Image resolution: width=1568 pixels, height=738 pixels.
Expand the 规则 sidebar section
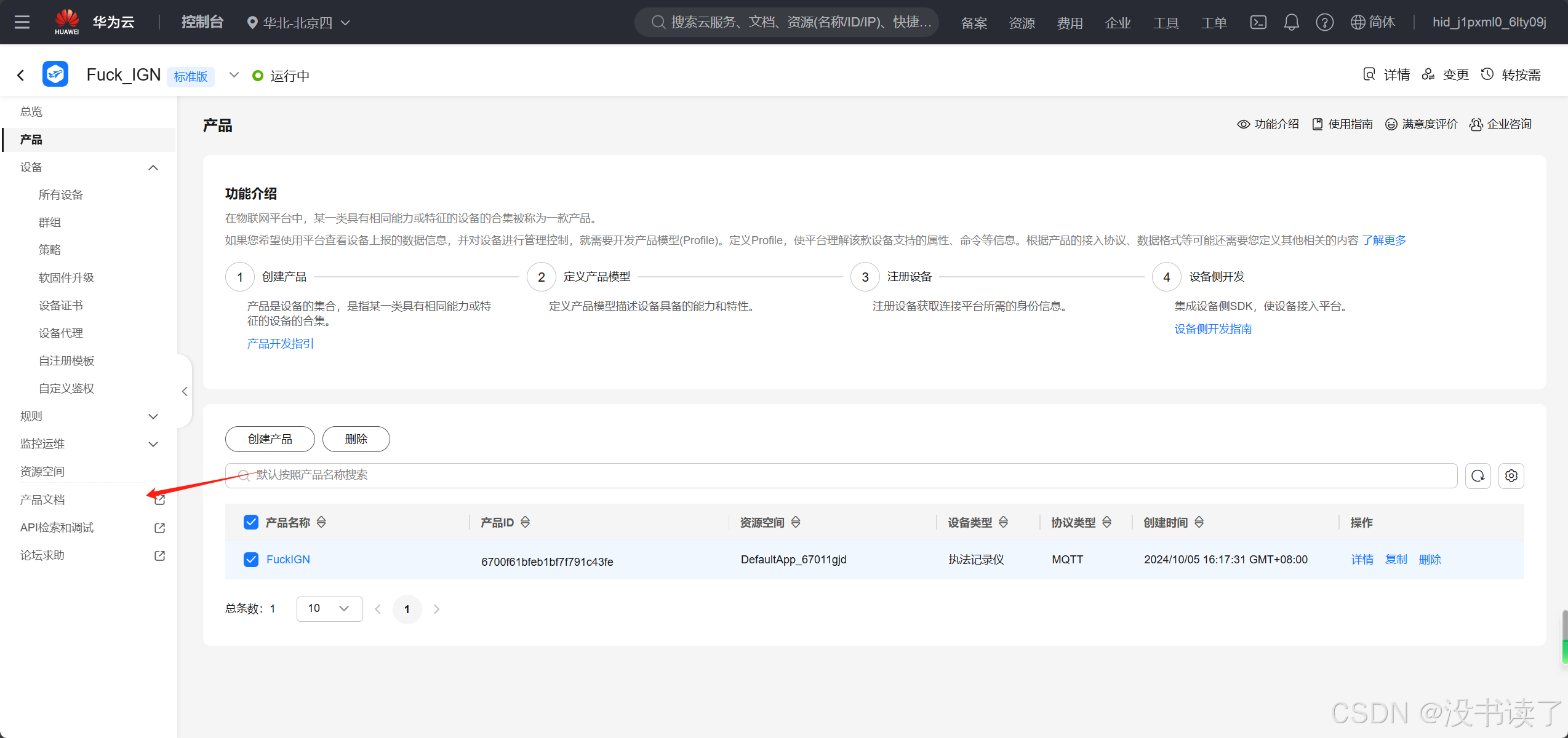[x=153, y=416]
